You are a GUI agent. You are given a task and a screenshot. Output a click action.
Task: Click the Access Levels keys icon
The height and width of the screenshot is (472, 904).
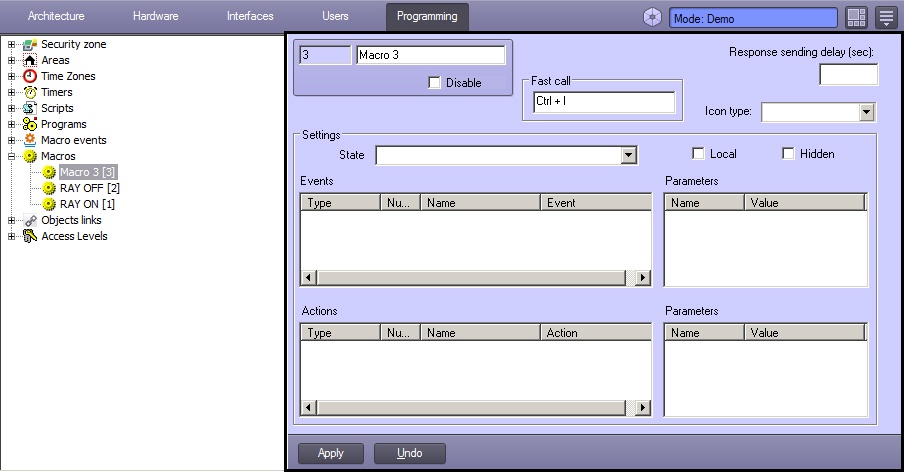(30, 236)
